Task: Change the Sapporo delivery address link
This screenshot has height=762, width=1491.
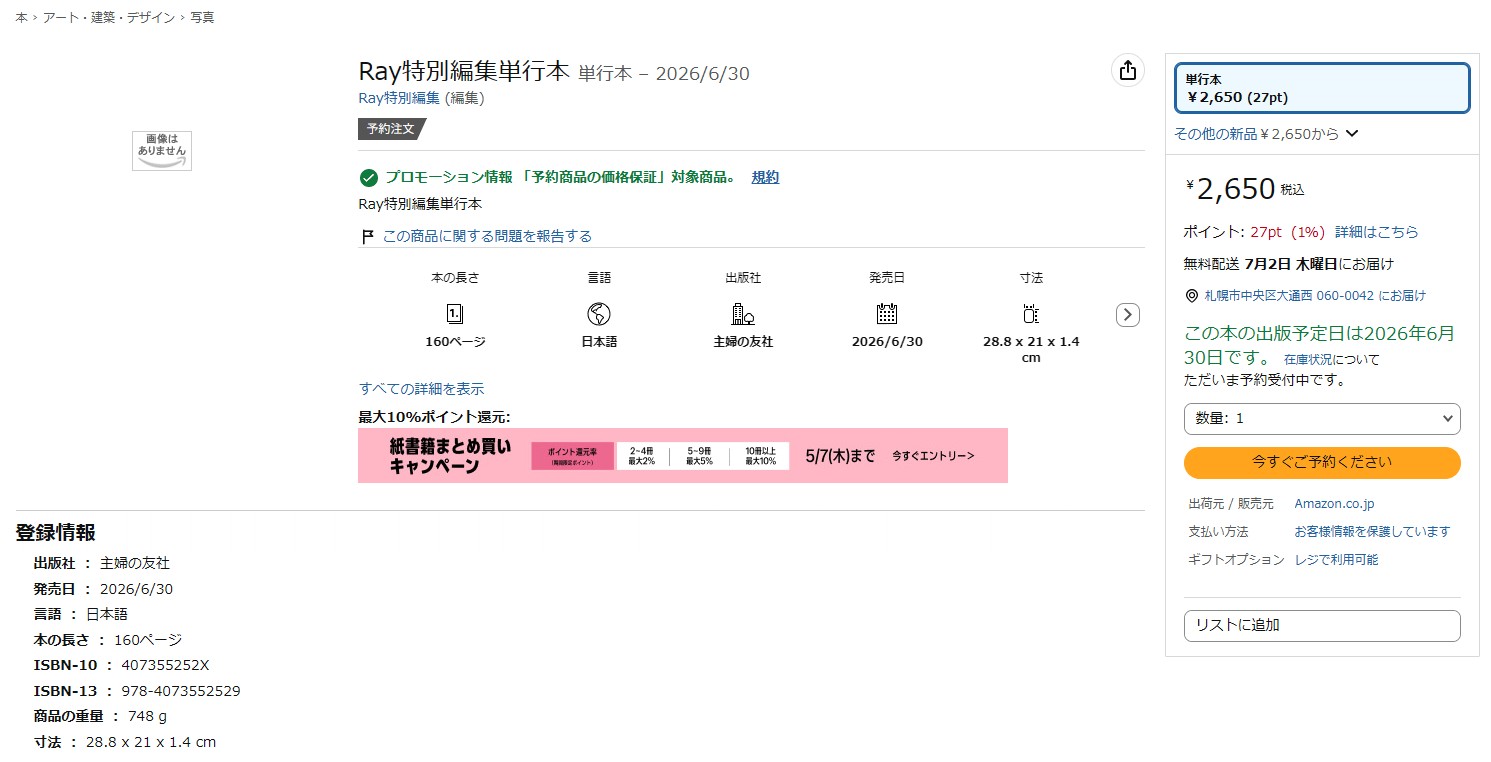Action: [x=1315, y=296]
